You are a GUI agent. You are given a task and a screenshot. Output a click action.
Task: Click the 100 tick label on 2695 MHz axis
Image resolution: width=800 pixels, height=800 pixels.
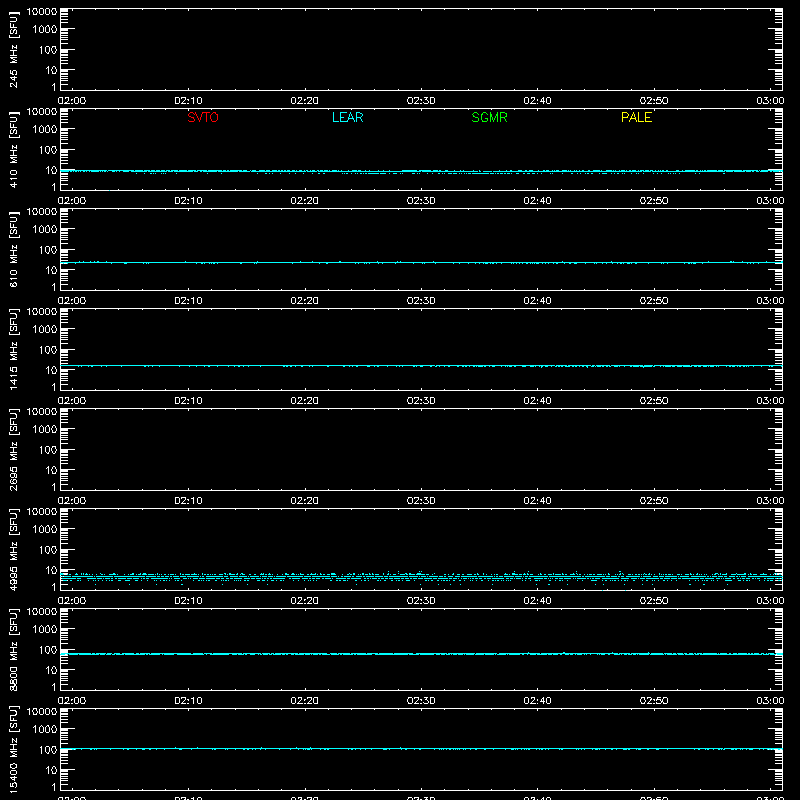pos(48,450)
